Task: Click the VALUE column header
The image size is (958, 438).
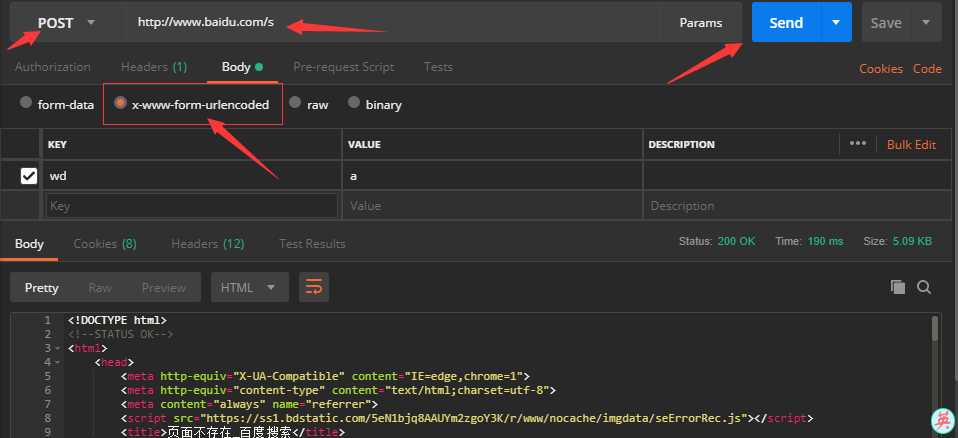Action: (x=364, y=144)
